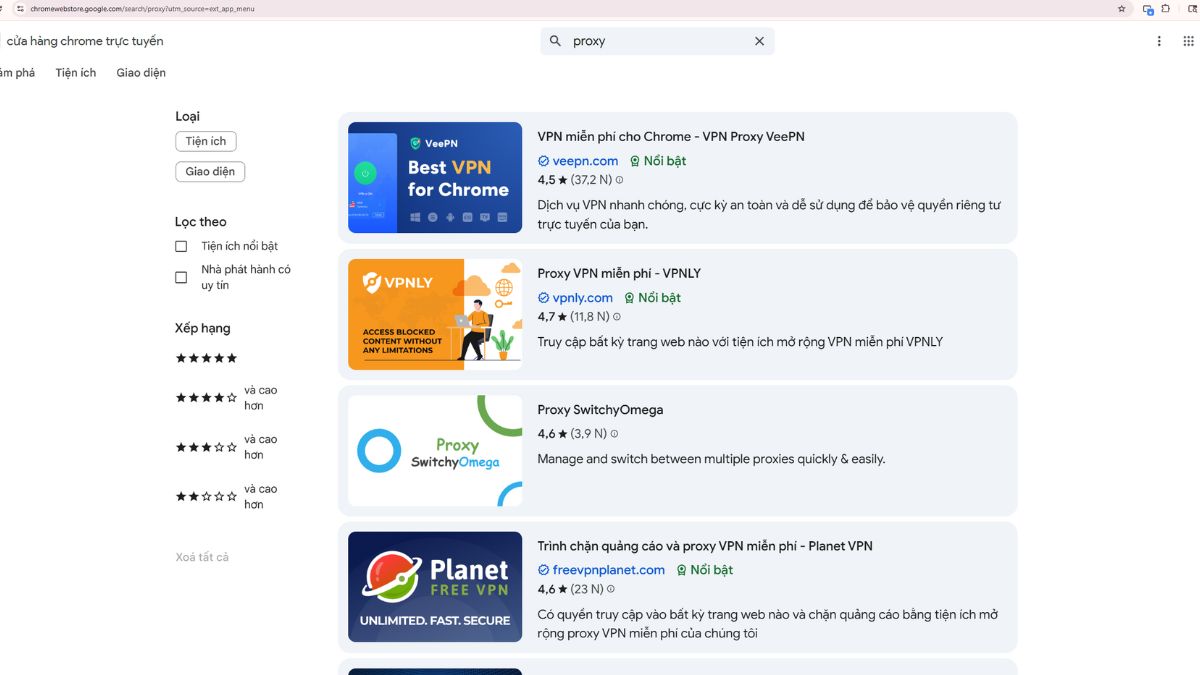Filter by five-star rating

click(207, 358)
